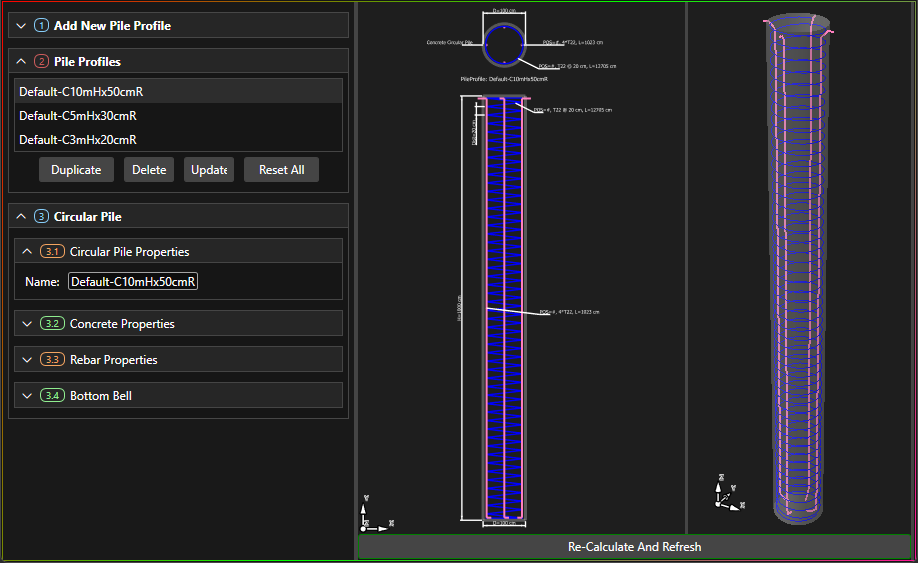
Task: Click into the Name text field
Action: [133, 282]
